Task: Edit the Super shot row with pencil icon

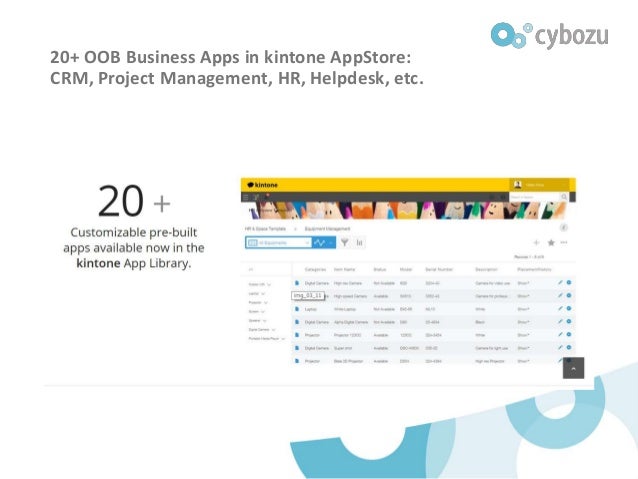Action: pos(560,348)
